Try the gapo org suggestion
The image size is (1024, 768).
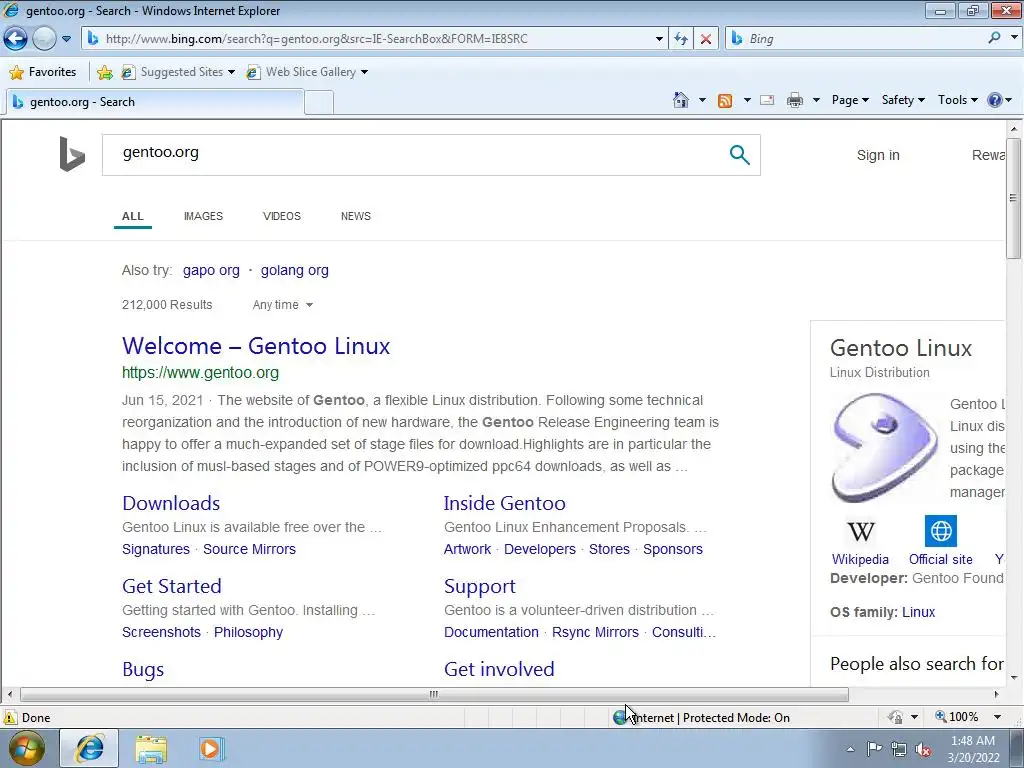coord(211,270)
